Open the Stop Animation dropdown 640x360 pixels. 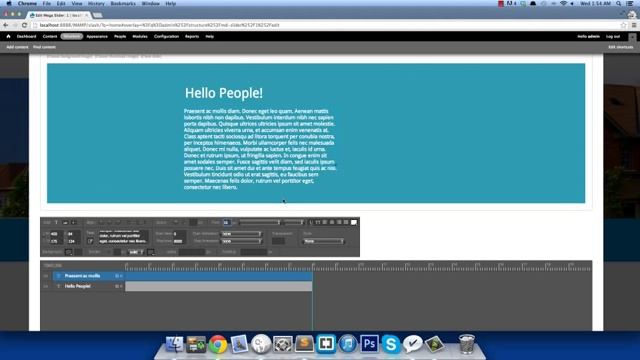point(241,241)
